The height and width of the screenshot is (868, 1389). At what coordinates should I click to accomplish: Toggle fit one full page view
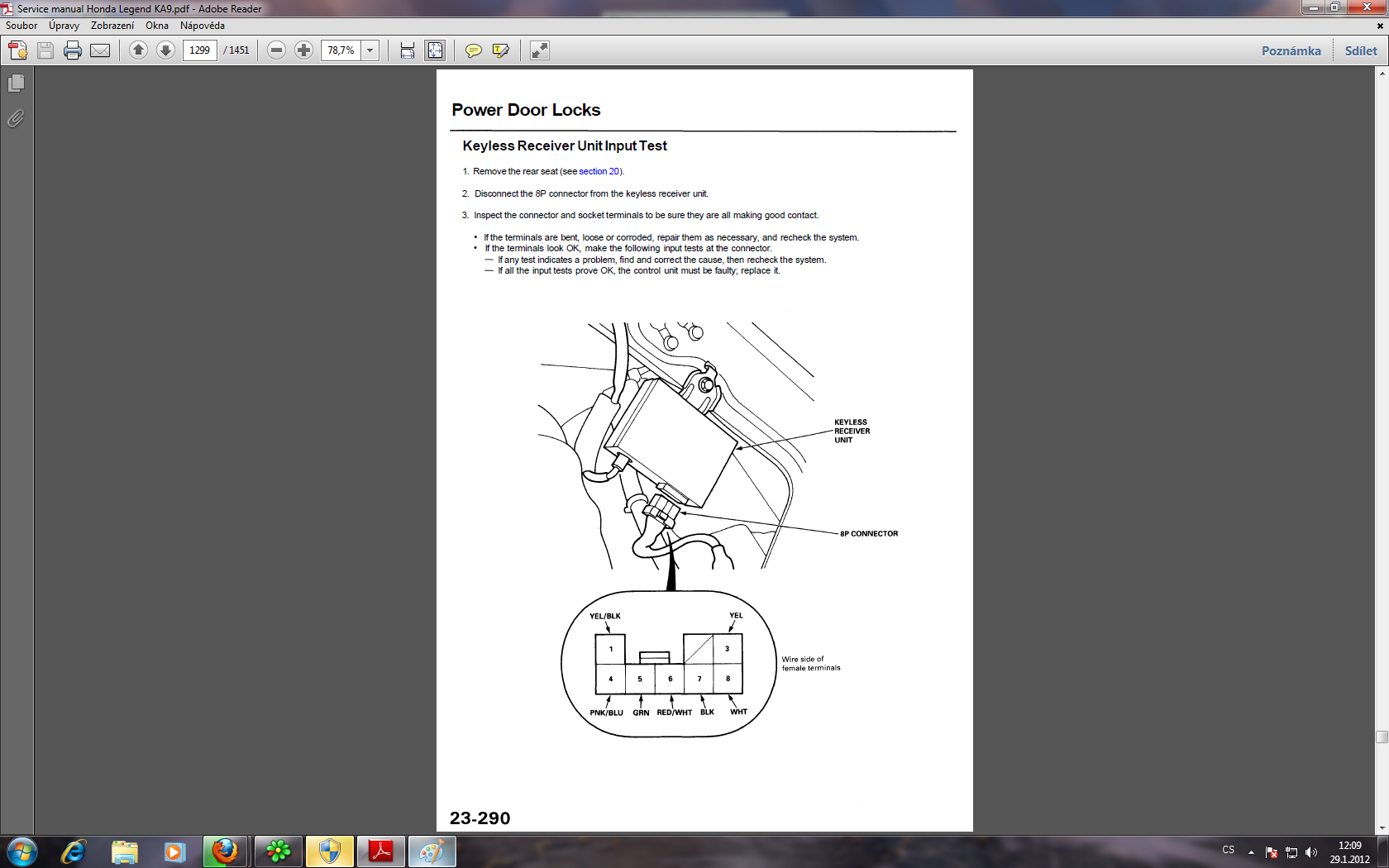coord(435,50)
